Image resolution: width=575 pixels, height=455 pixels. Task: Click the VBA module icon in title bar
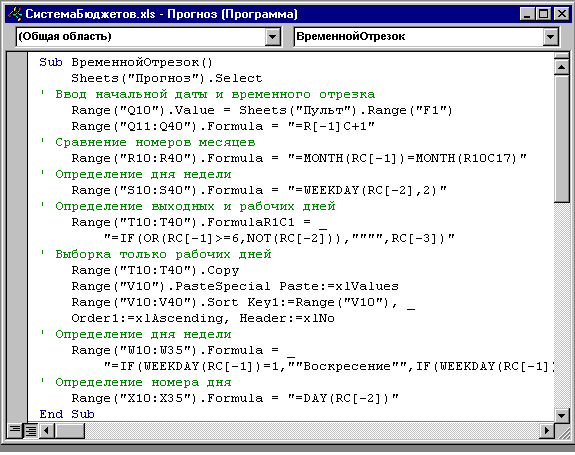[x=15, y=14]
